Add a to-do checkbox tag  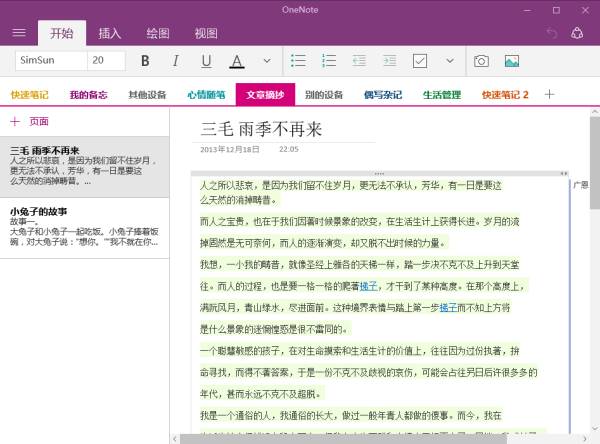(420, 60)
